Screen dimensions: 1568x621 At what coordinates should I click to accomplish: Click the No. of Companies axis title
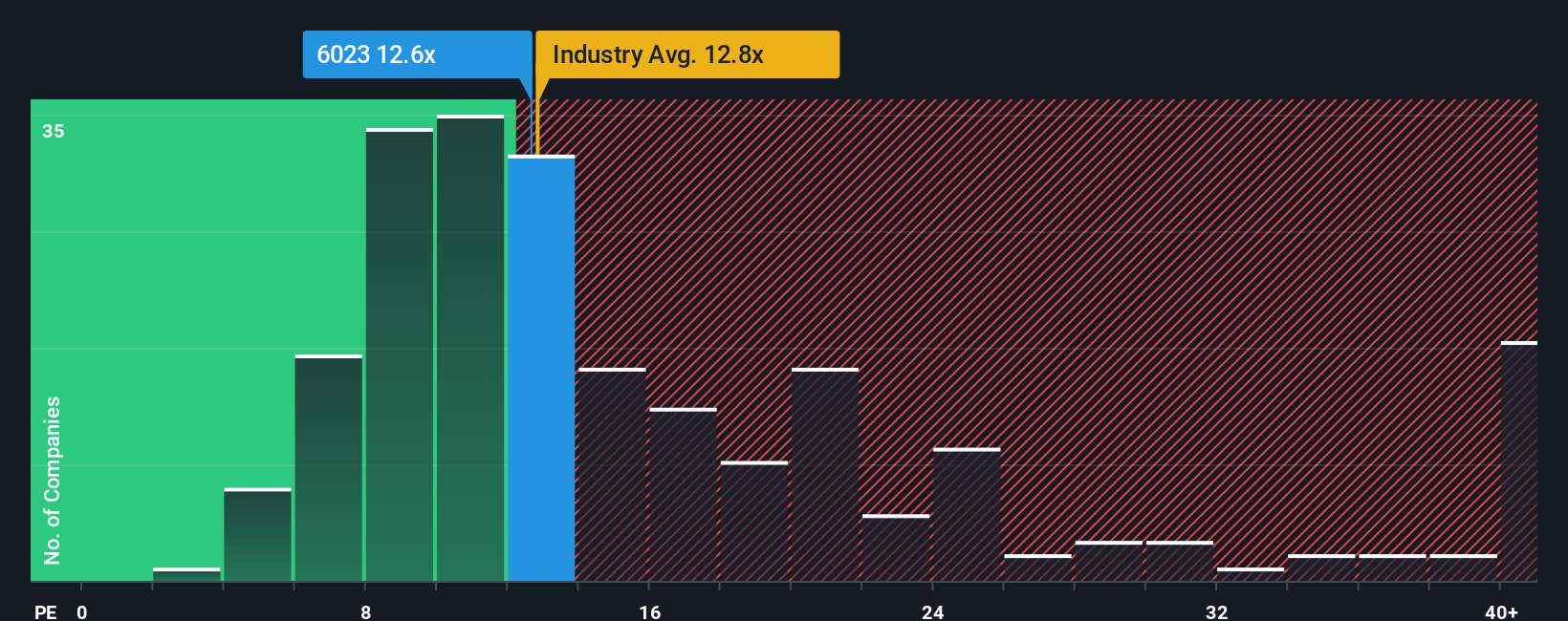click(53, 480)
